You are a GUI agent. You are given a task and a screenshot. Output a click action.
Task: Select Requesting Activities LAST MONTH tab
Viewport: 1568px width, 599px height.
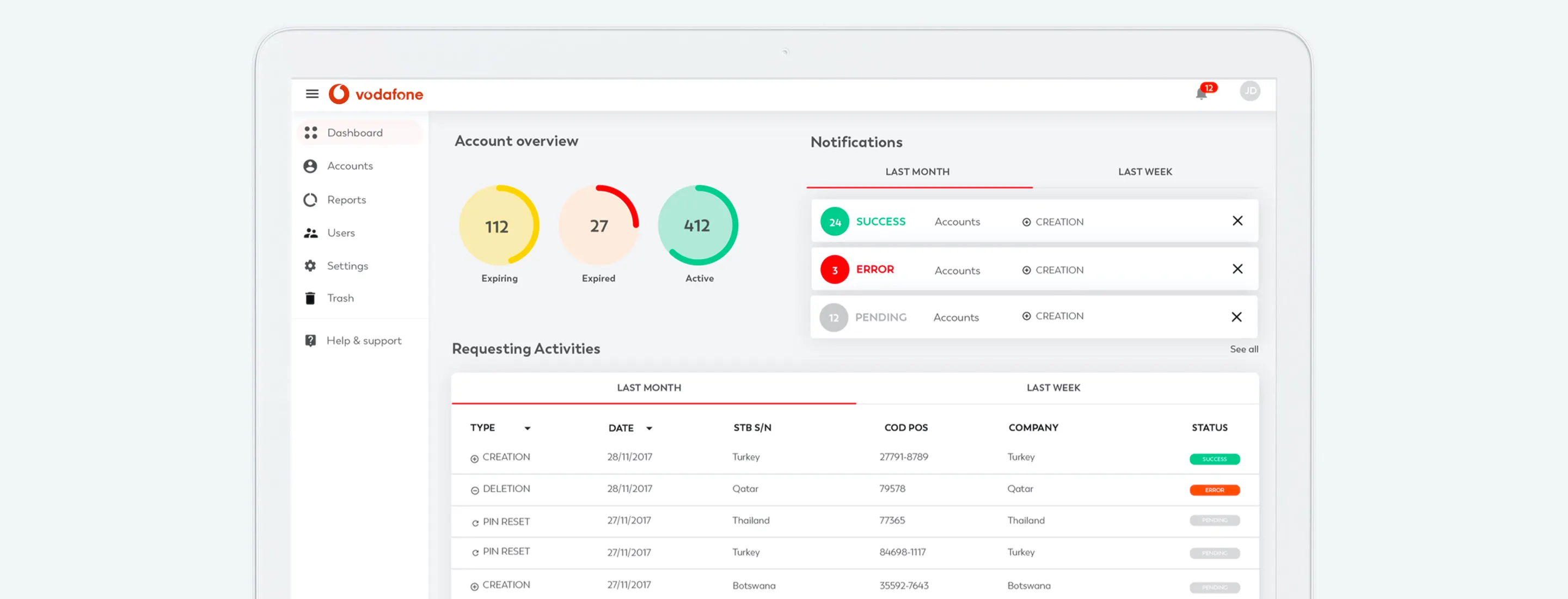(650, 388)
